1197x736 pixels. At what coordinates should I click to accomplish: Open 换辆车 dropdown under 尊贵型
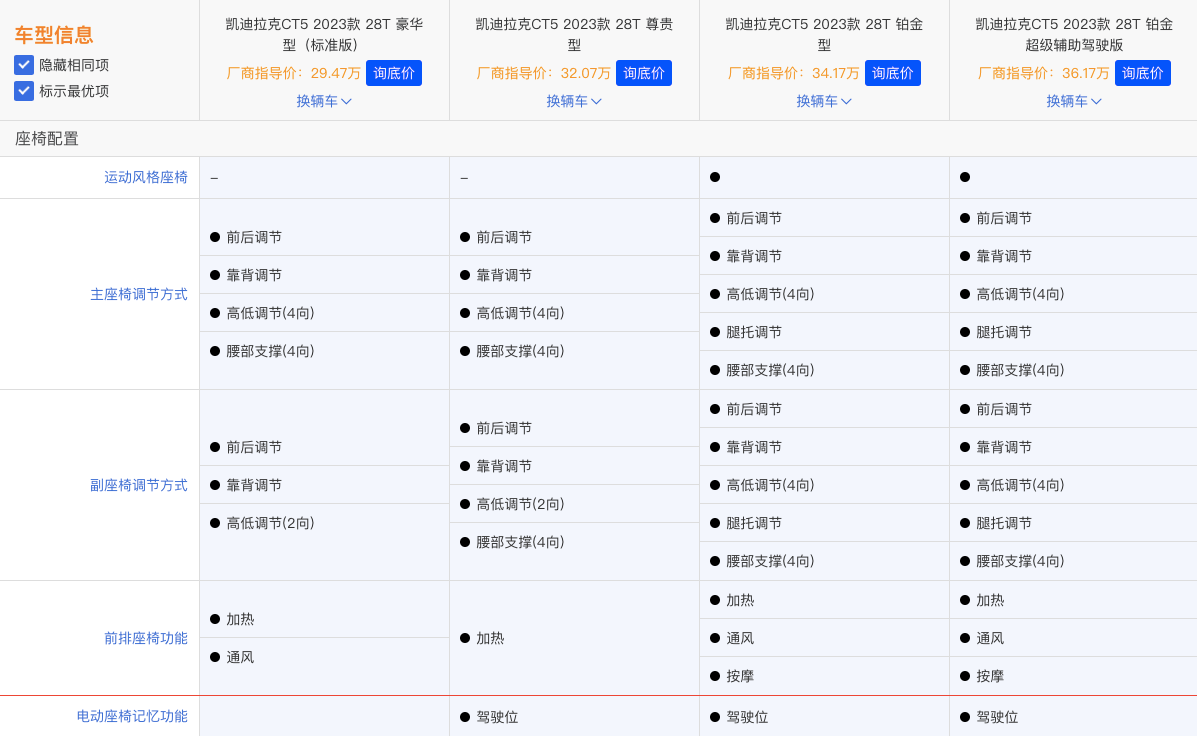point(574,102)
